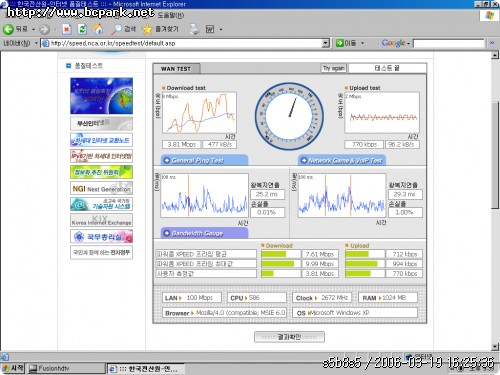
Task: Click into the Google search field
Action: 449,43
